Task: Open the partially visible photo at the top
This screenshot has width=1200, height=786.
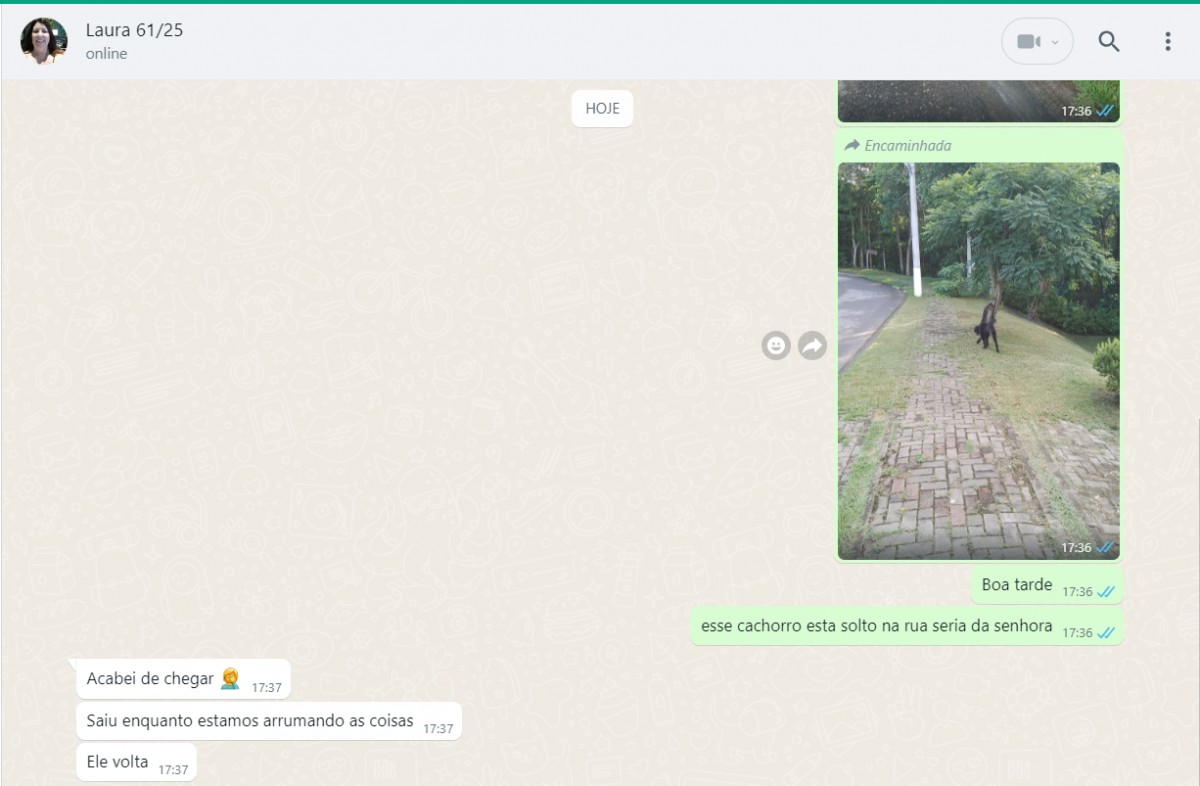Action: (978, 100)
